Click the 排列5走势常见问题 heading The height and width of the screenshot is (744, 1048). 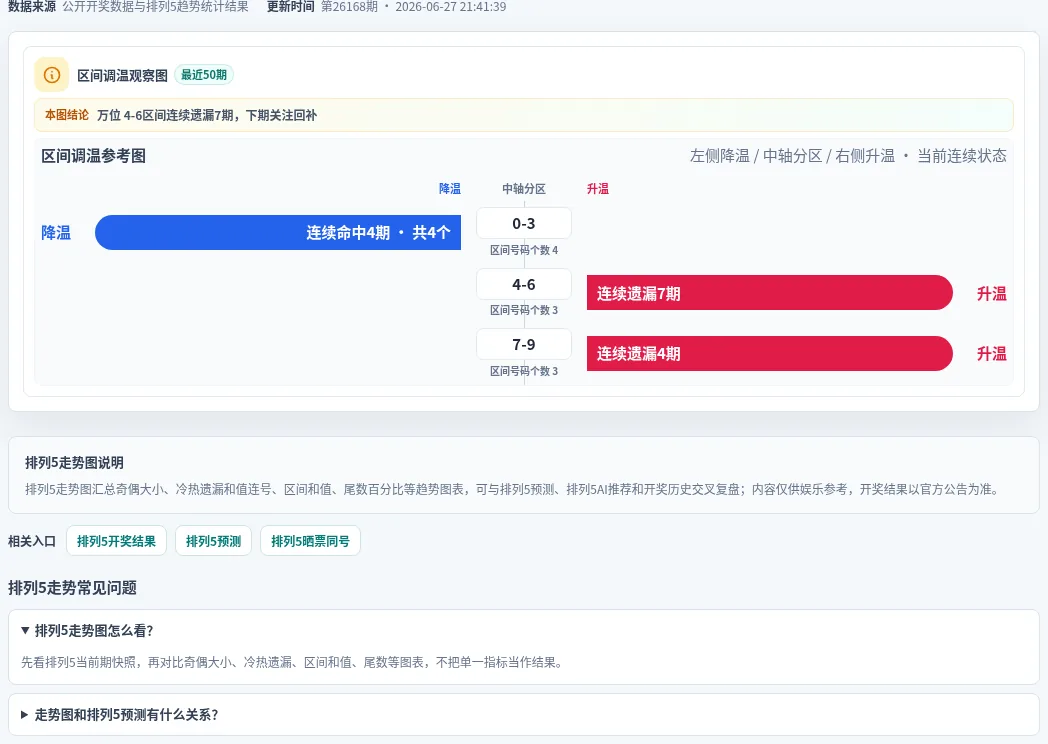click(72, 588)
